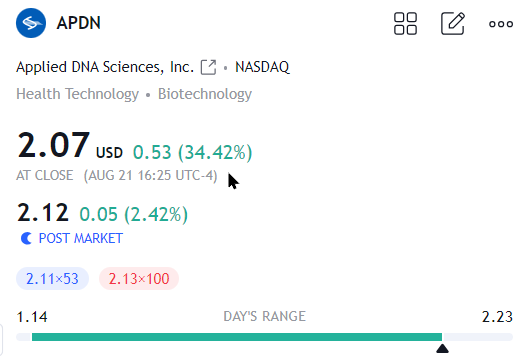Open the three-dots more menu

point(501,24)
